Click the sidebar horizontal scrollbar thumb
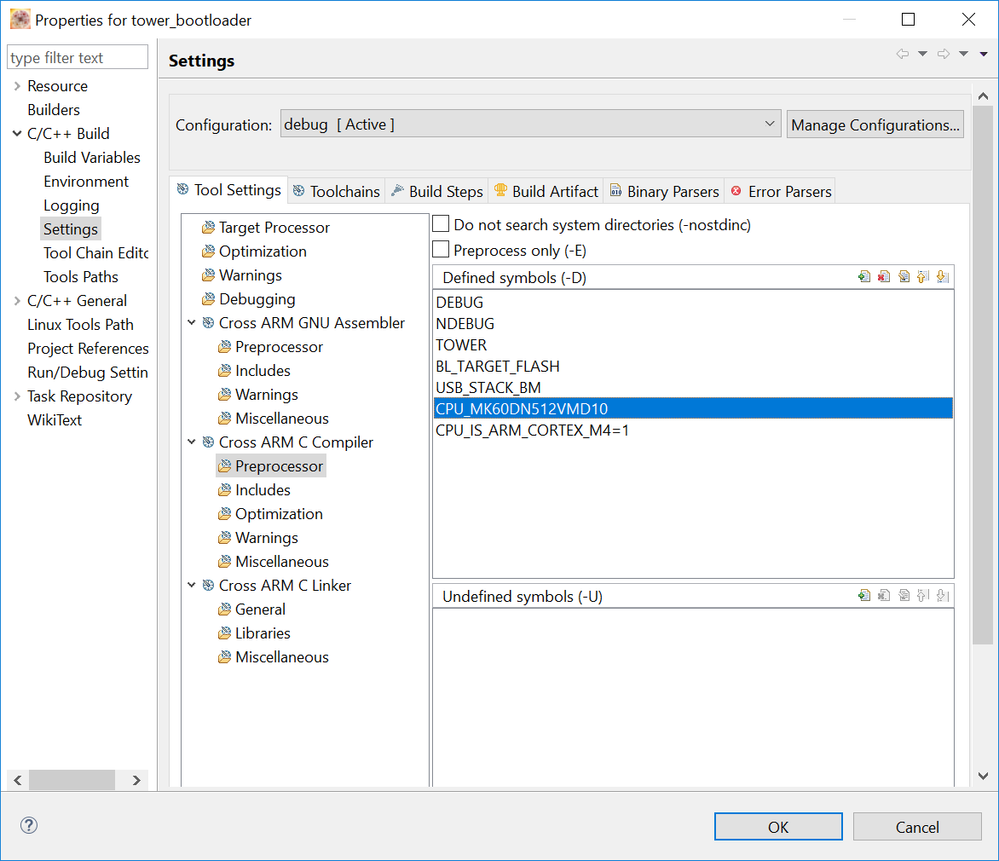The width and height of the screenshot is (999, 861). (x=72, y=780)
